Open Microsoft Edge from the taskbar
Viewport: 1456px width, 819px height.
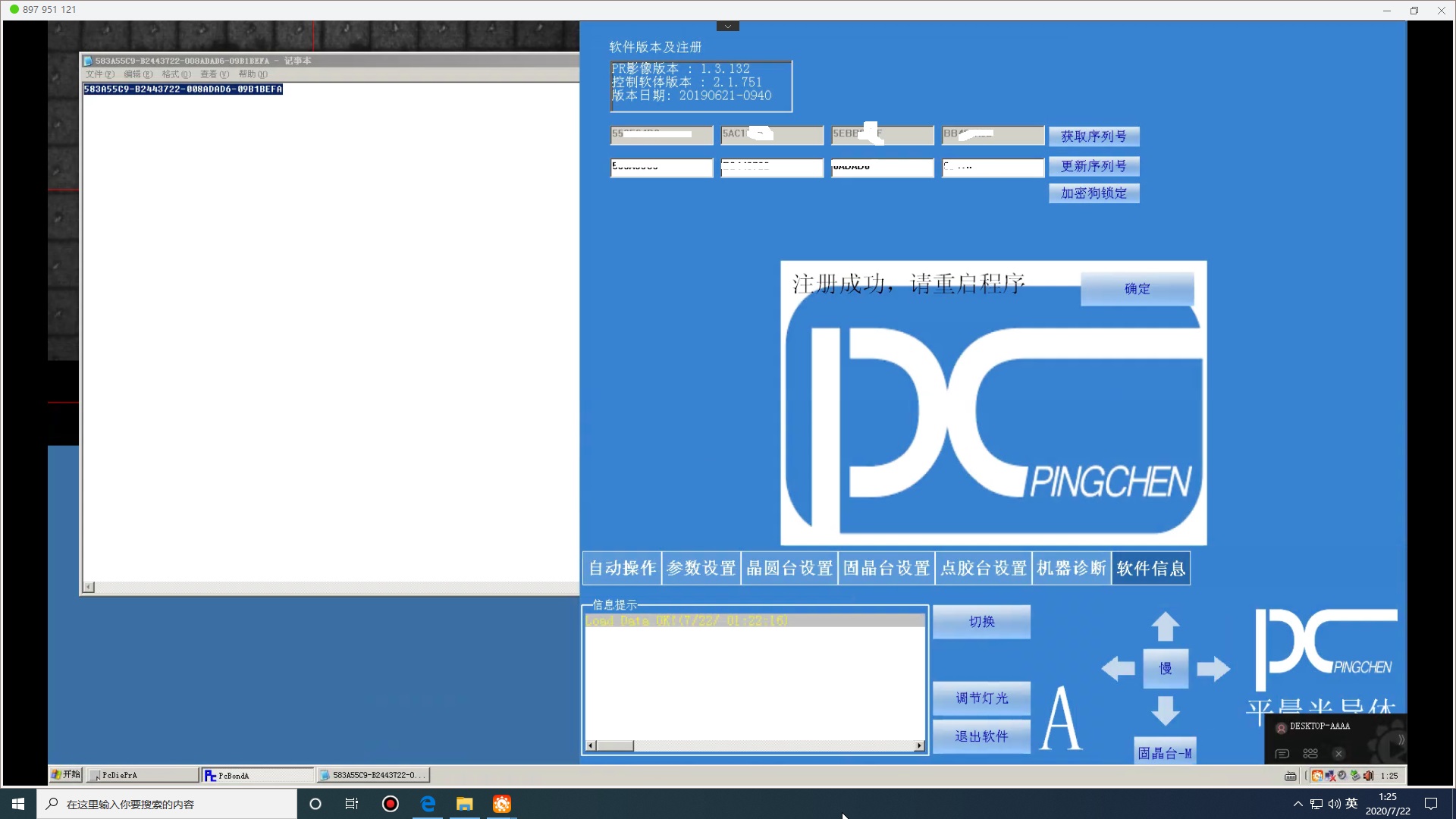click(x=428, y=804)
